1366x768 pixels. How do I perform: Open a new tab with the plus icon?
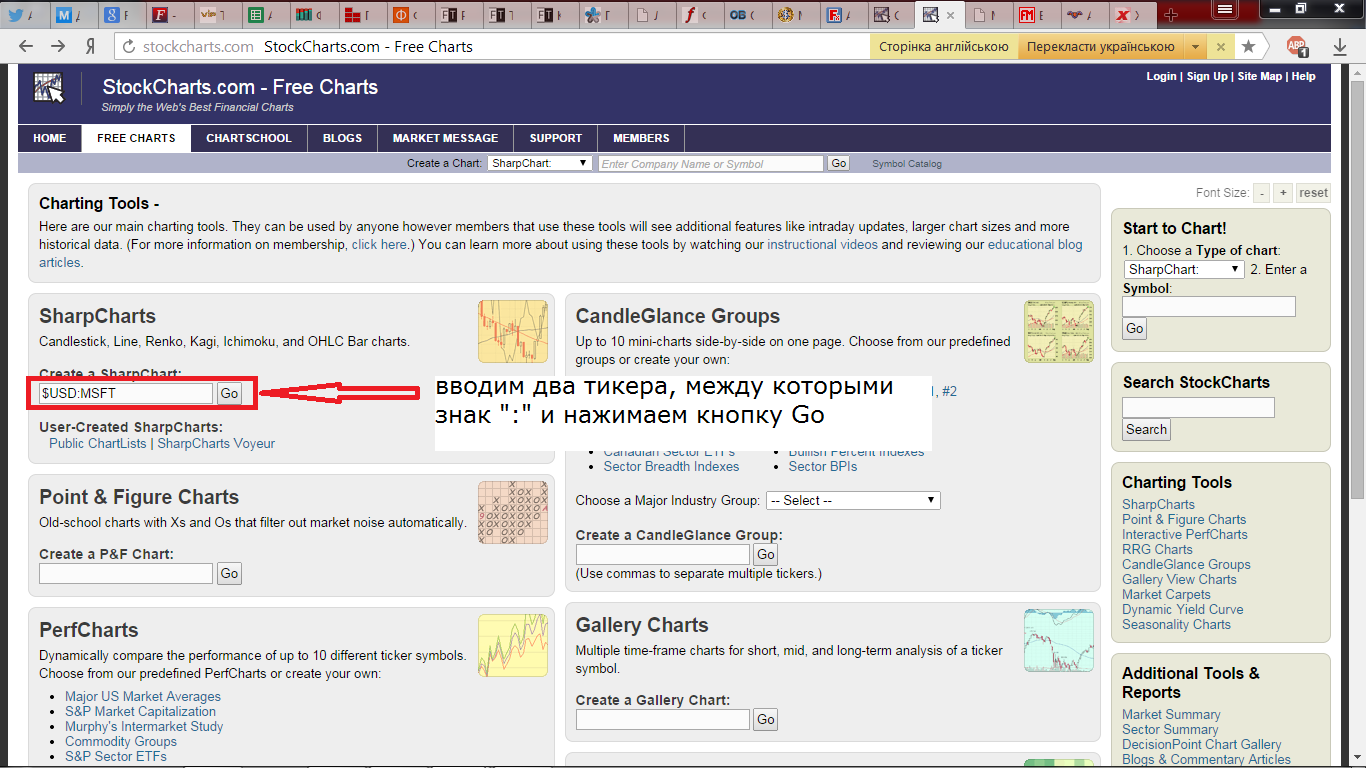[1172, 15]
